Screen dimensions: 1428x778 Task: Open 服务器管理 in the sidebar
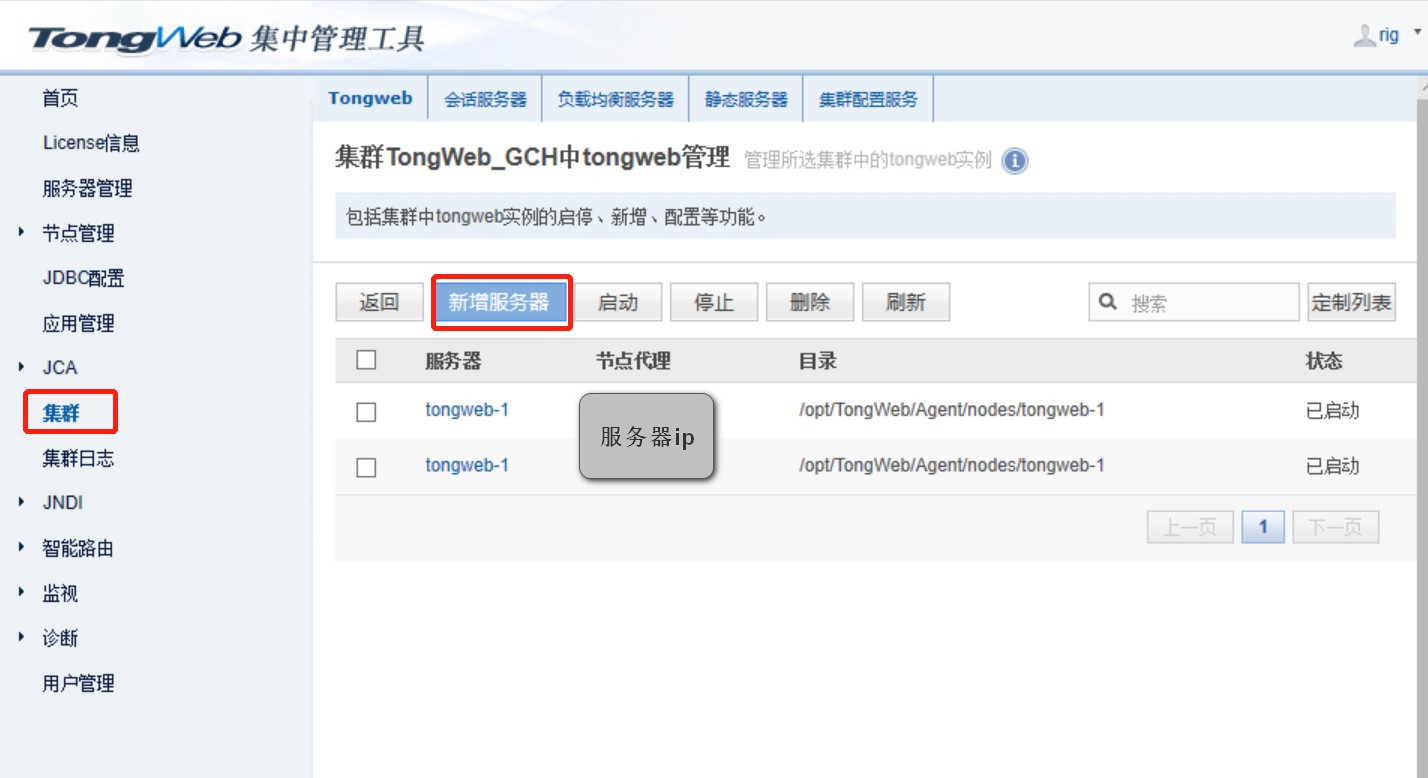87,188
